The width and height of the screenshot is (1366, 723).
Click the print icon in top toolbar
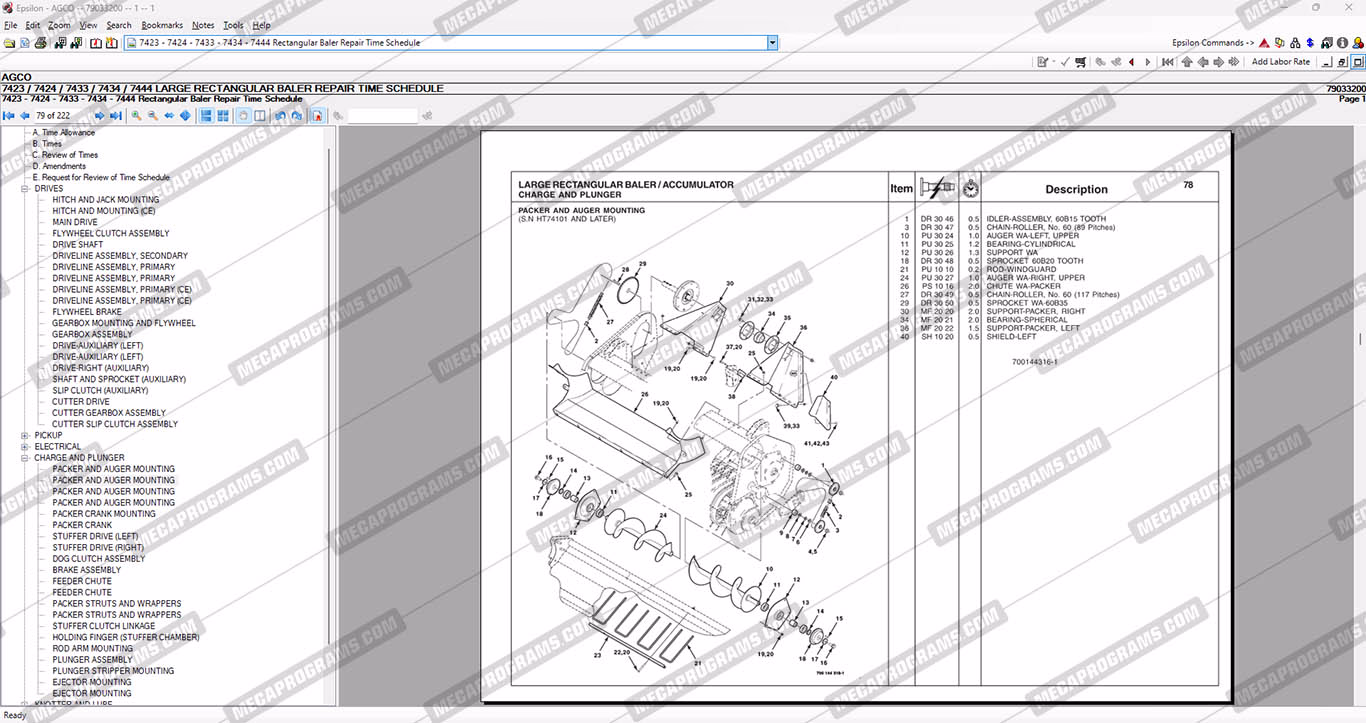point(41,43)
